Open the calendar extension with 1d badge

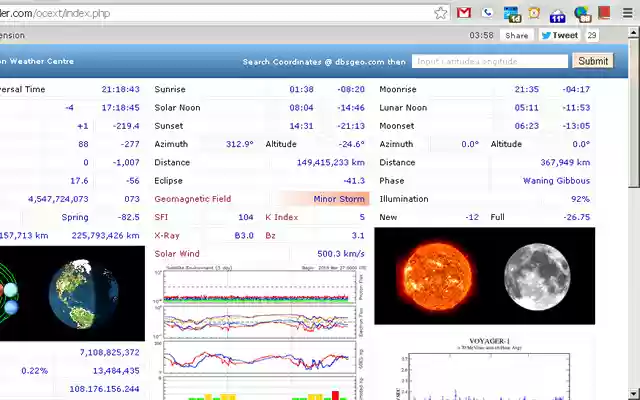click(x=511, y=14)
